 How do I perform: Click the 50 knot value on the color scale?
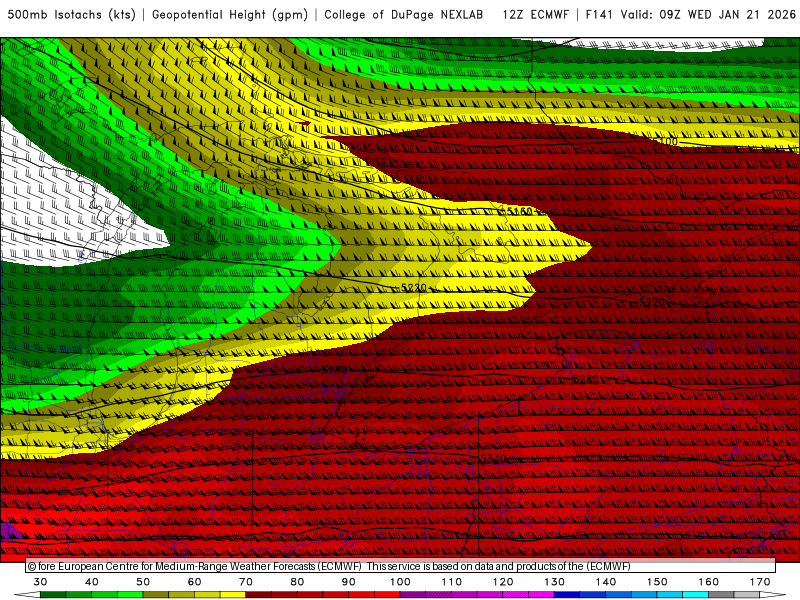[143, 582]
